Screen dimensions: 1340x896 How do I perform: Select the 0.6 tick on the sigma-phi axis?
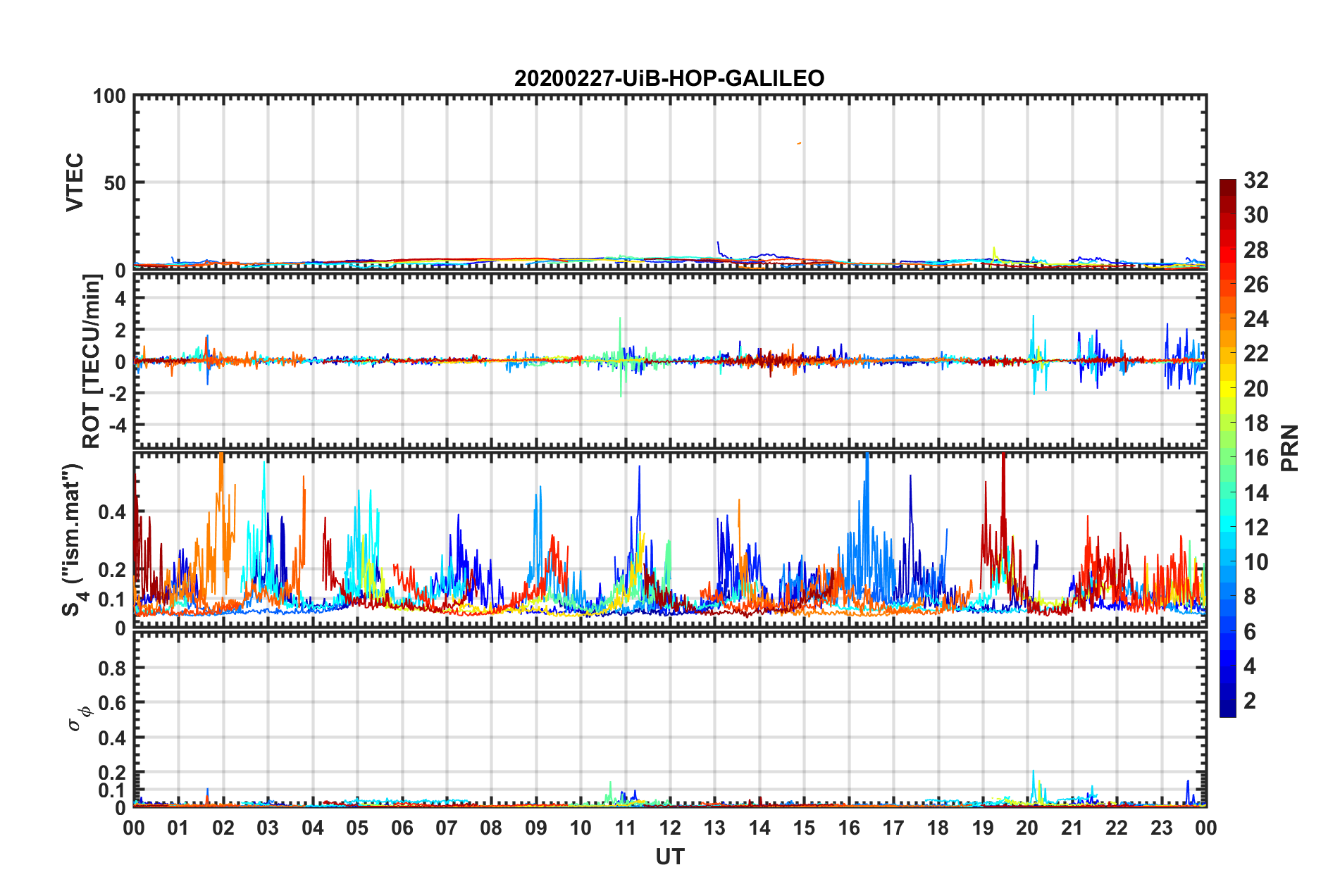tap(111, 703)
